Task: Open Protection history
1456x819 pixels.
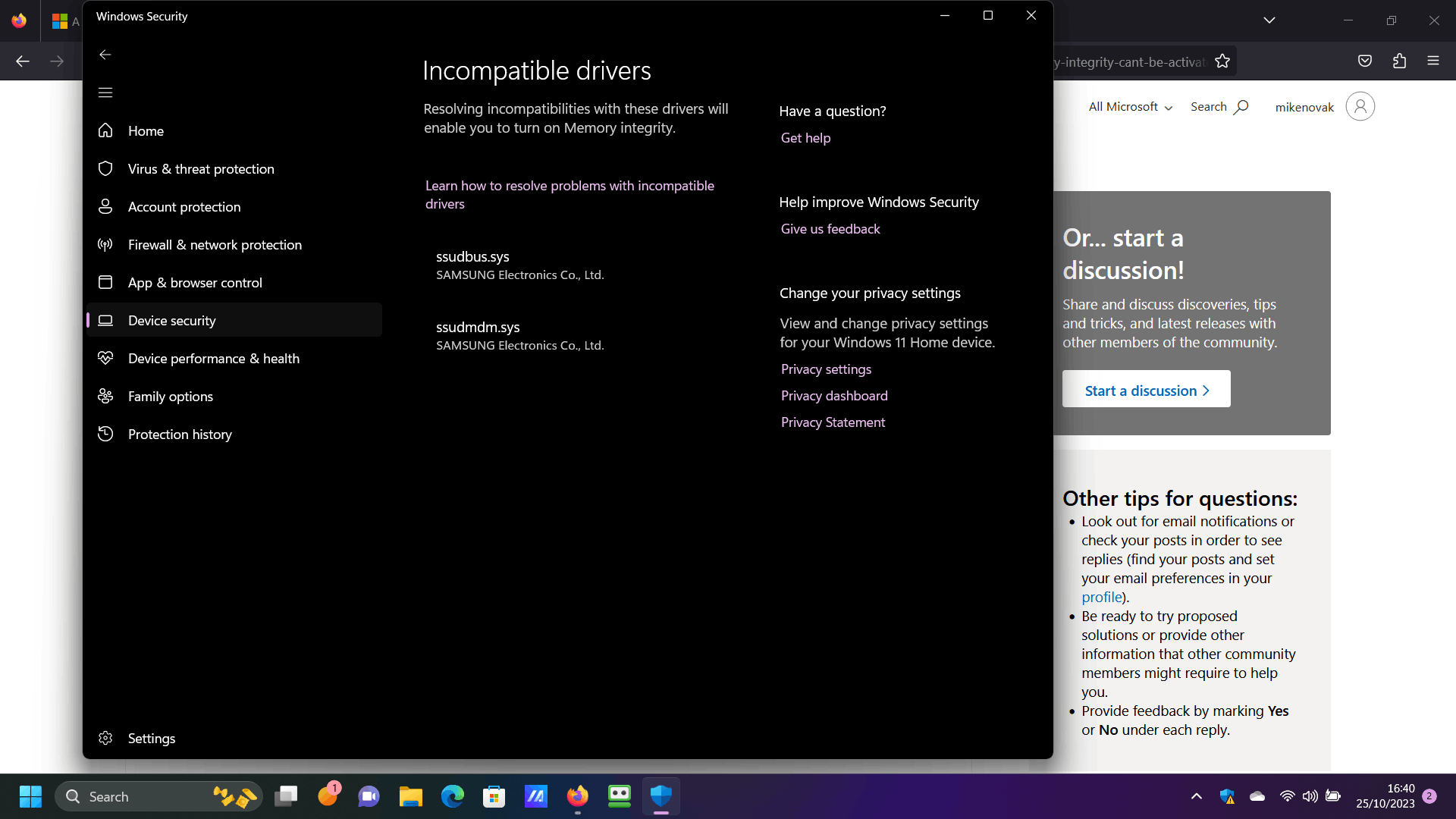Action: 180,435
